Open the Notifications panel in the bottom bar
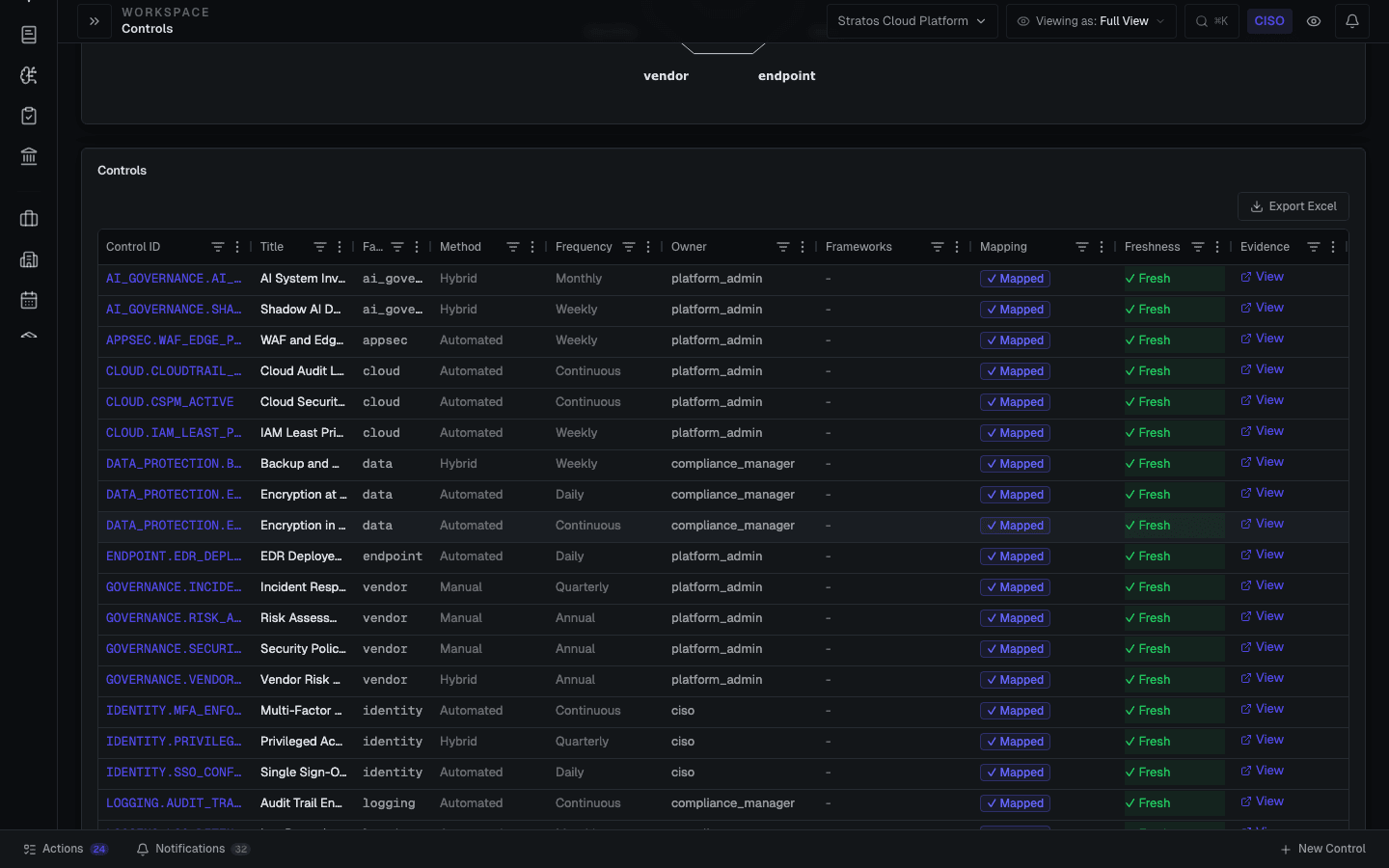The image size is (1389, 868). (193, 849)
